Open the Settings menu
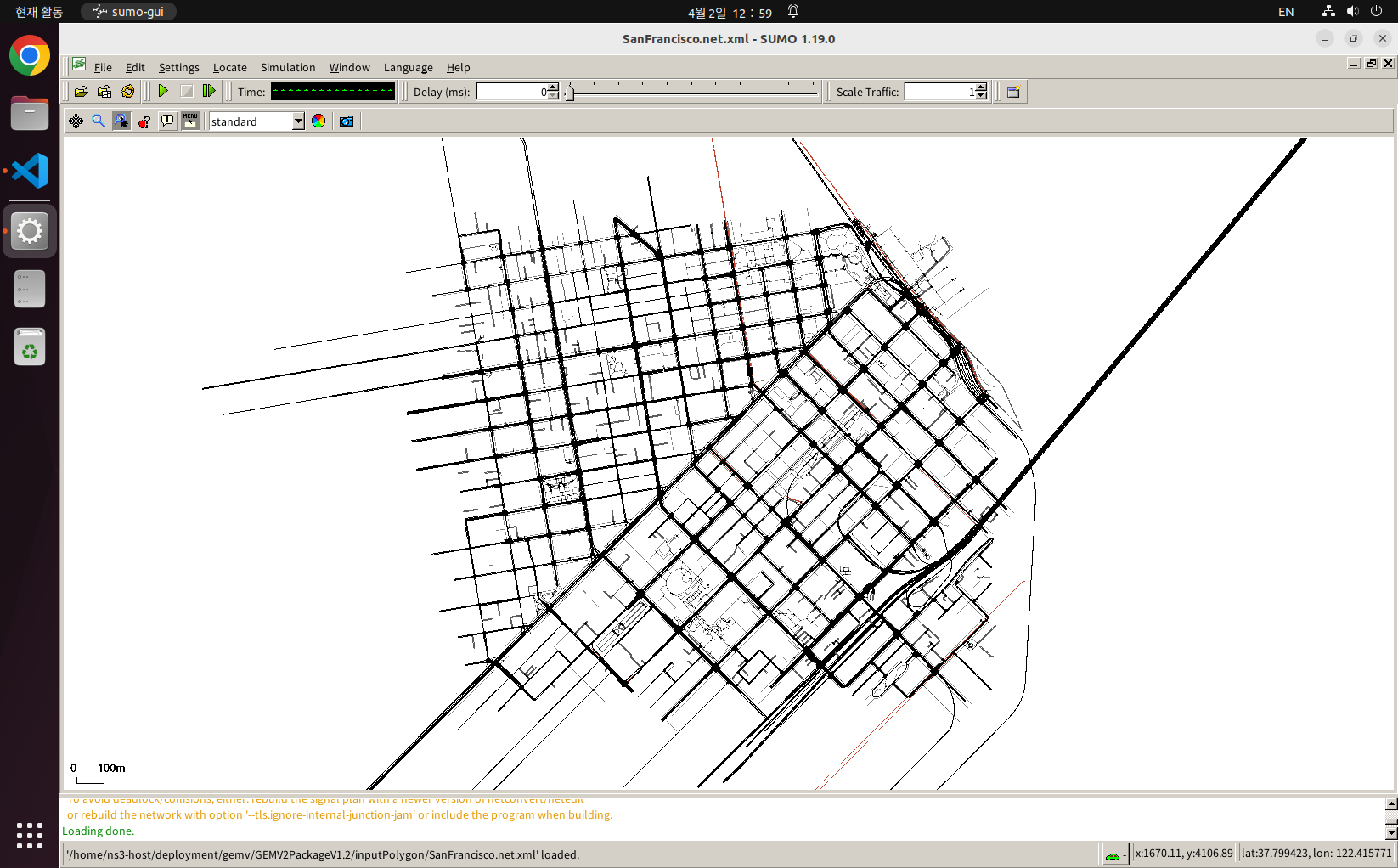 178,67
